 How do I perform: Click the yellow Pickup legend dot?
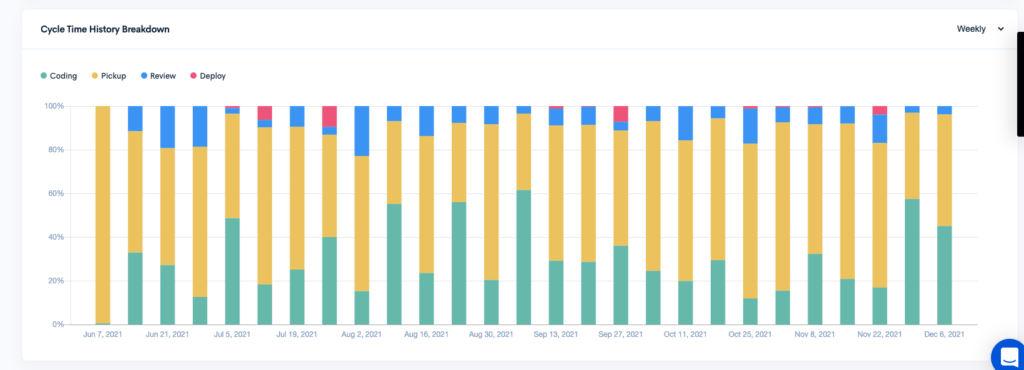(x=95, y=76)
